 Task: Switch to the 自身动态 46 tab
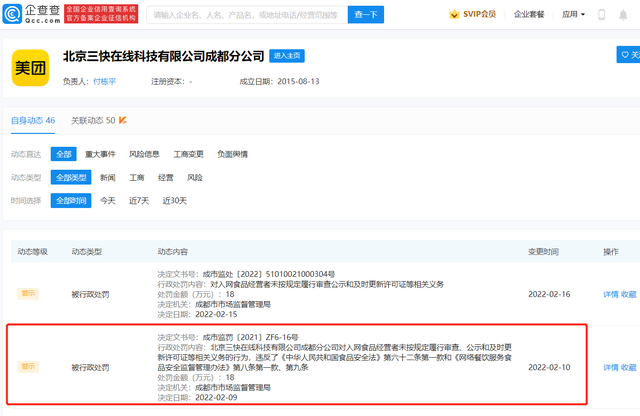point(34,121)
